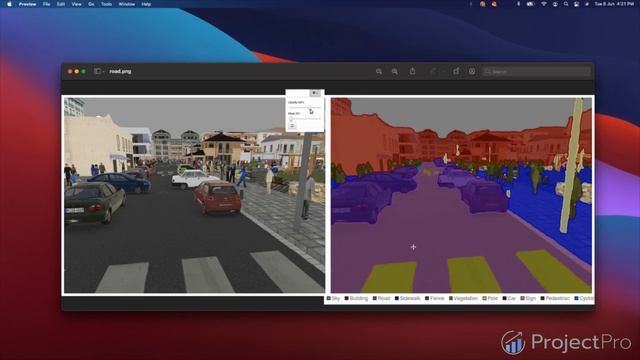The image size is (640, 360).
Task: Open Bluetooth status in menu bar
Action: pyautogui.click(x=518, y=4)
